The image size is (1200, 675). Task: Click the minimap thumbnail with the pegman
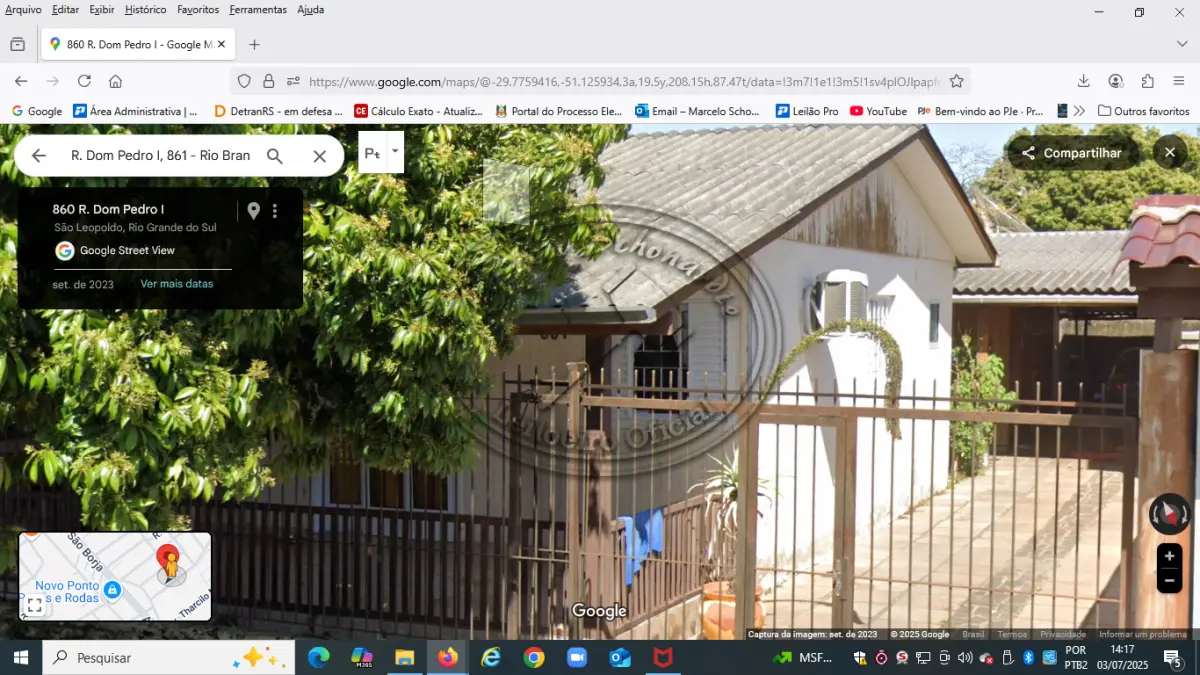tap(115, 576)
